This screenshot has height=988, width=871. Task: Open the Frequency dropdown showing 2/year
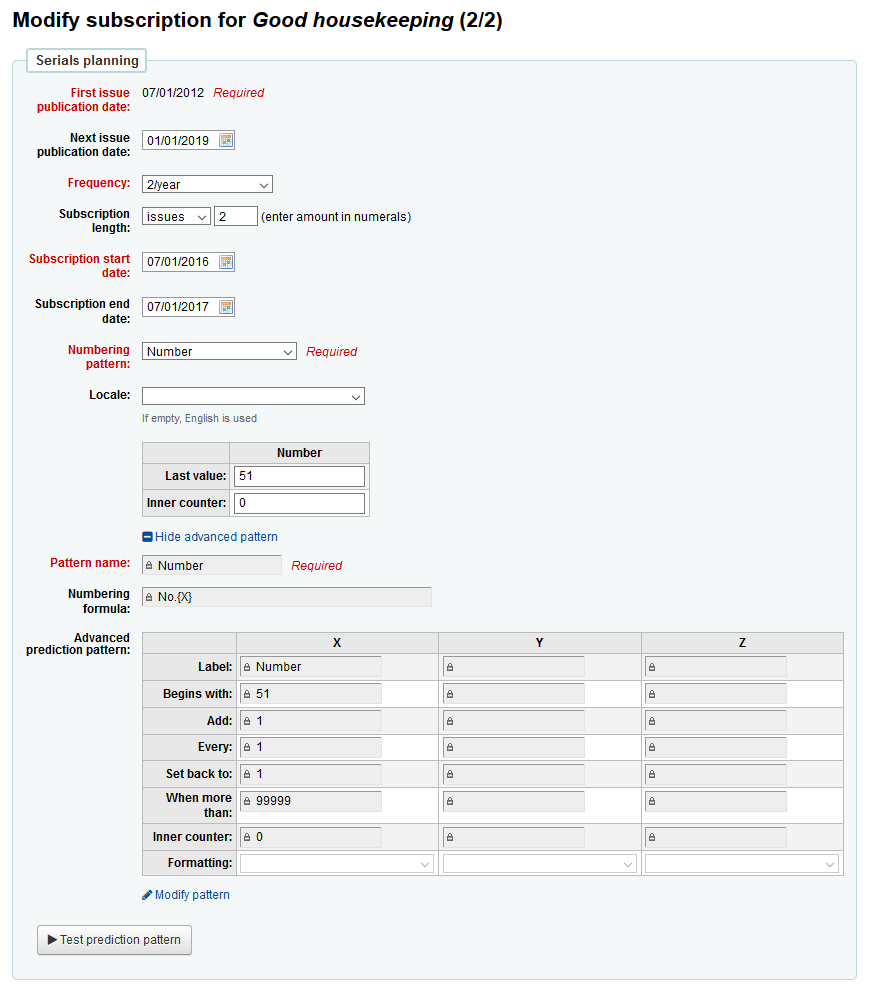coord(207,184)
